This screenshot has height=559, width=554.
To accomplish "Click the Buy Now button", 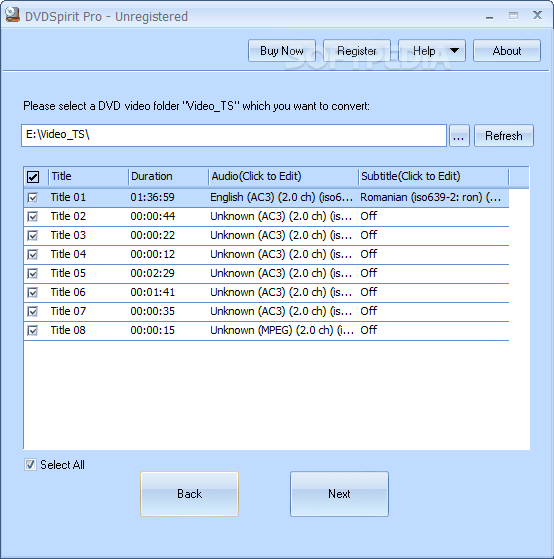I will (282, 51).
